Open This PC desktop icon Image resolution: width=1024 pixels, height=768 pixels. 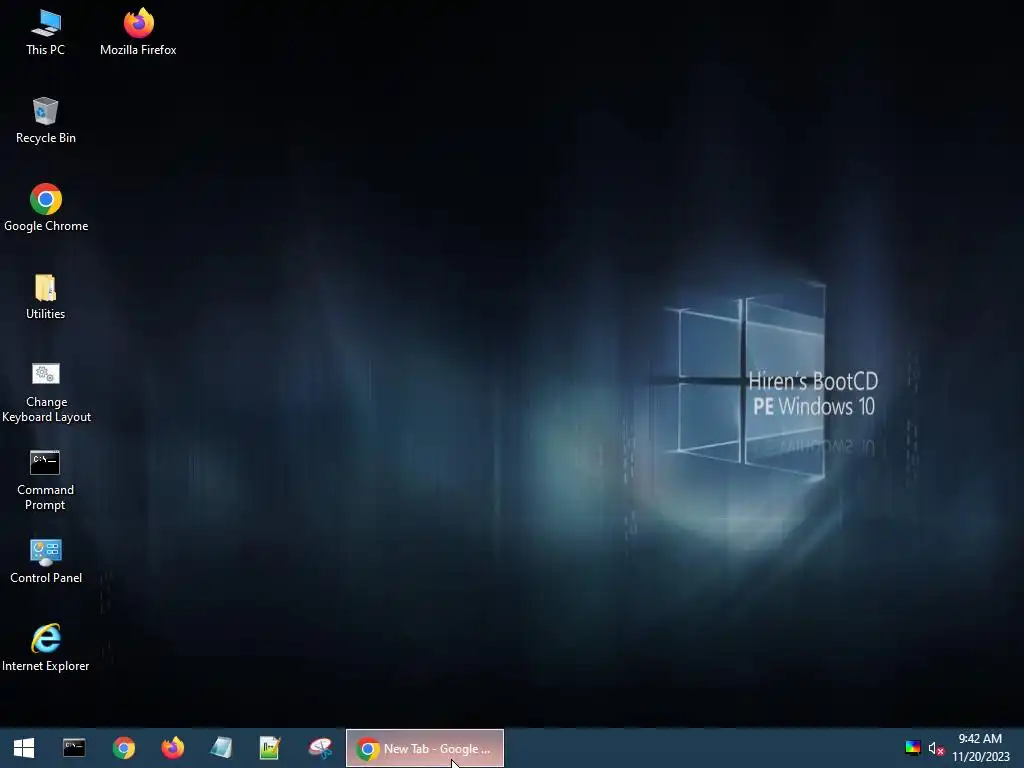tap(46, 32)
